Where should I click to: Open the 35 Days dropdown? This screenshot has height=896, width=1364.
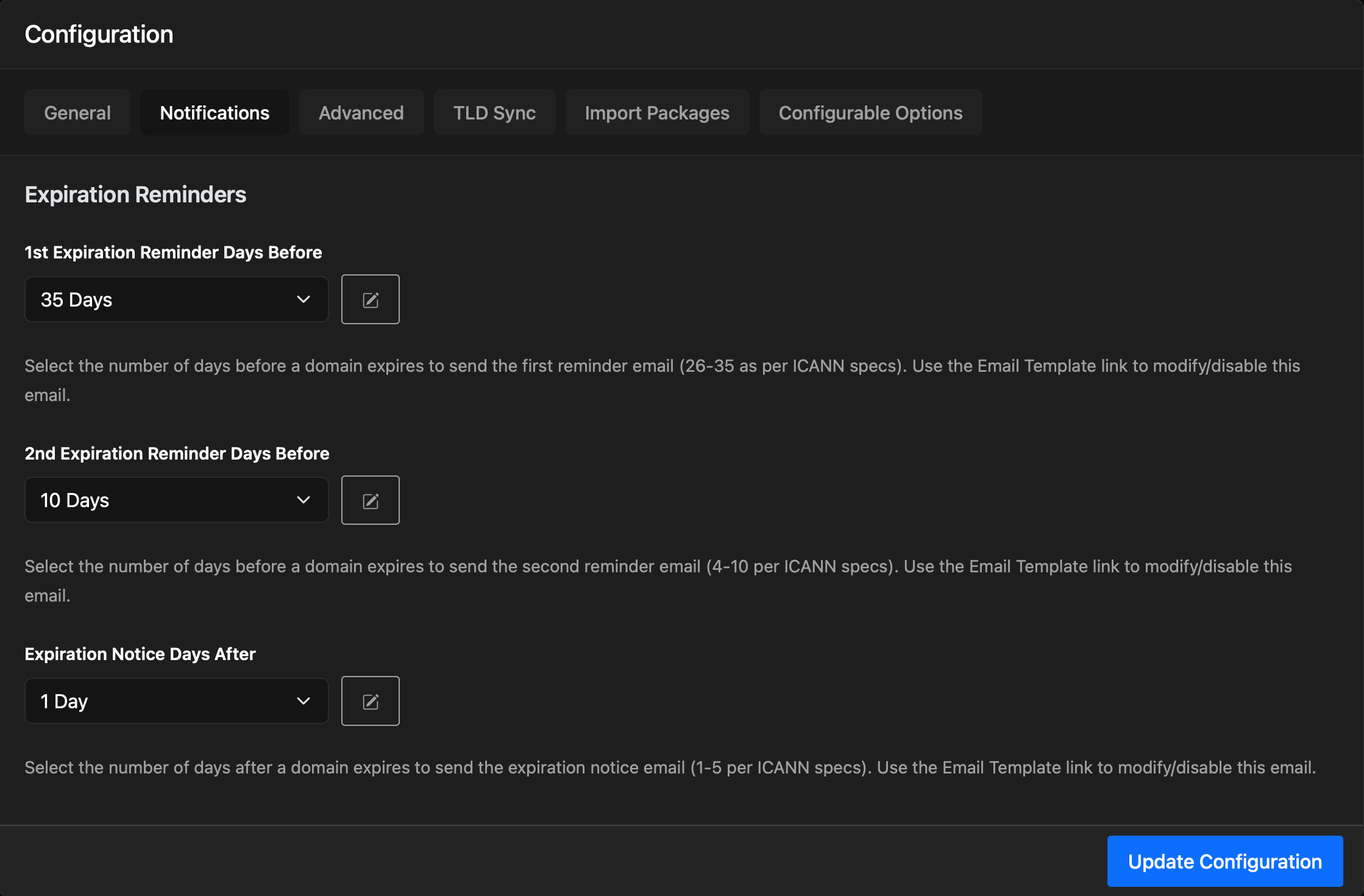click(x=177, y=299)
